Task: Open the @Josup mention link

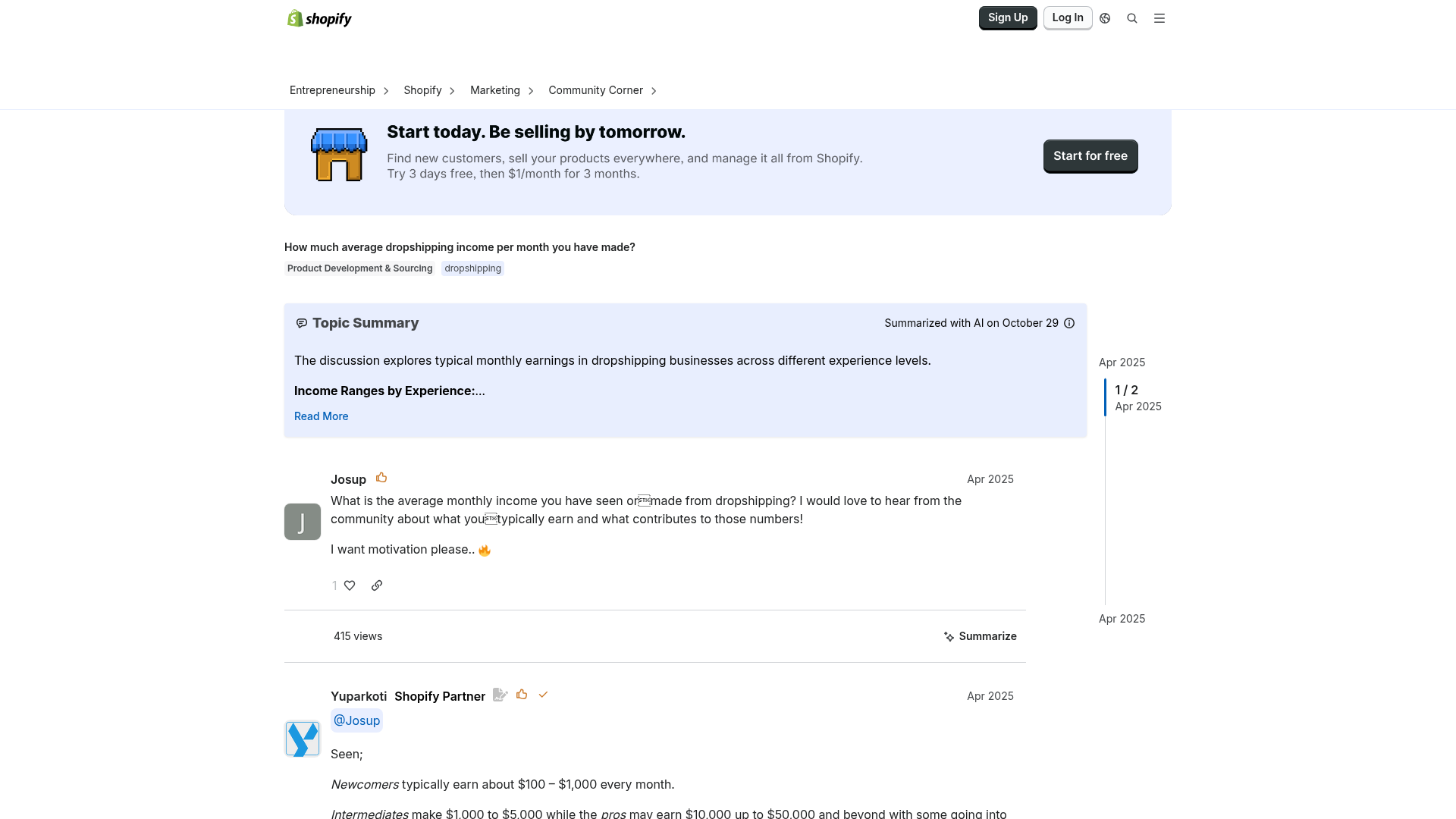Action: 356,720
